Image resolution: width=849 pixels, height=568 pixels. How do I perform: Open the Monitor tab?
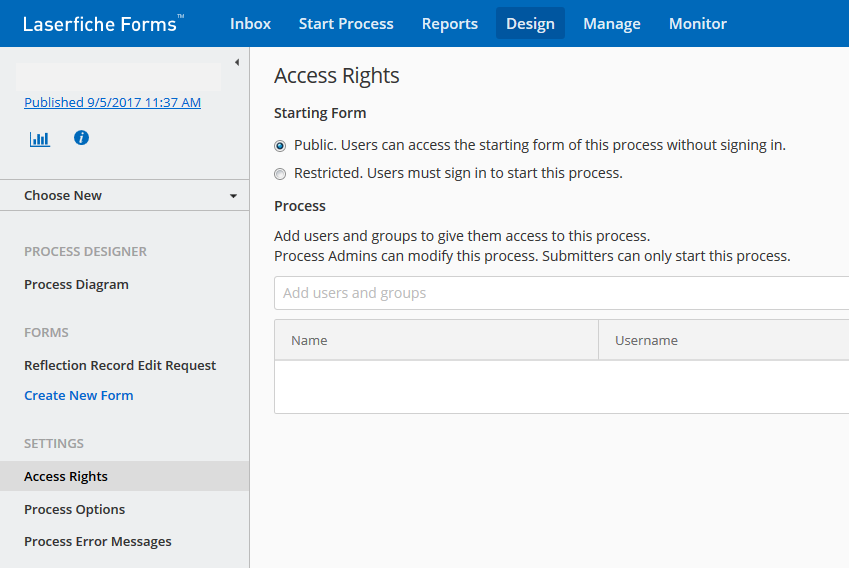tap(697, 24)
